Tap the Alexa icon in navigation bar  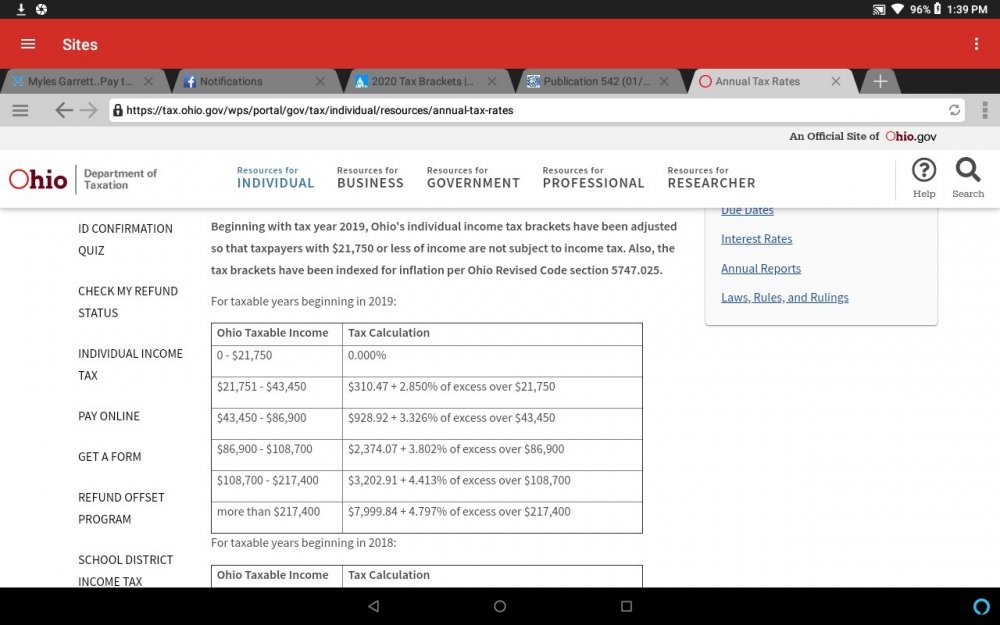point(982,606)
